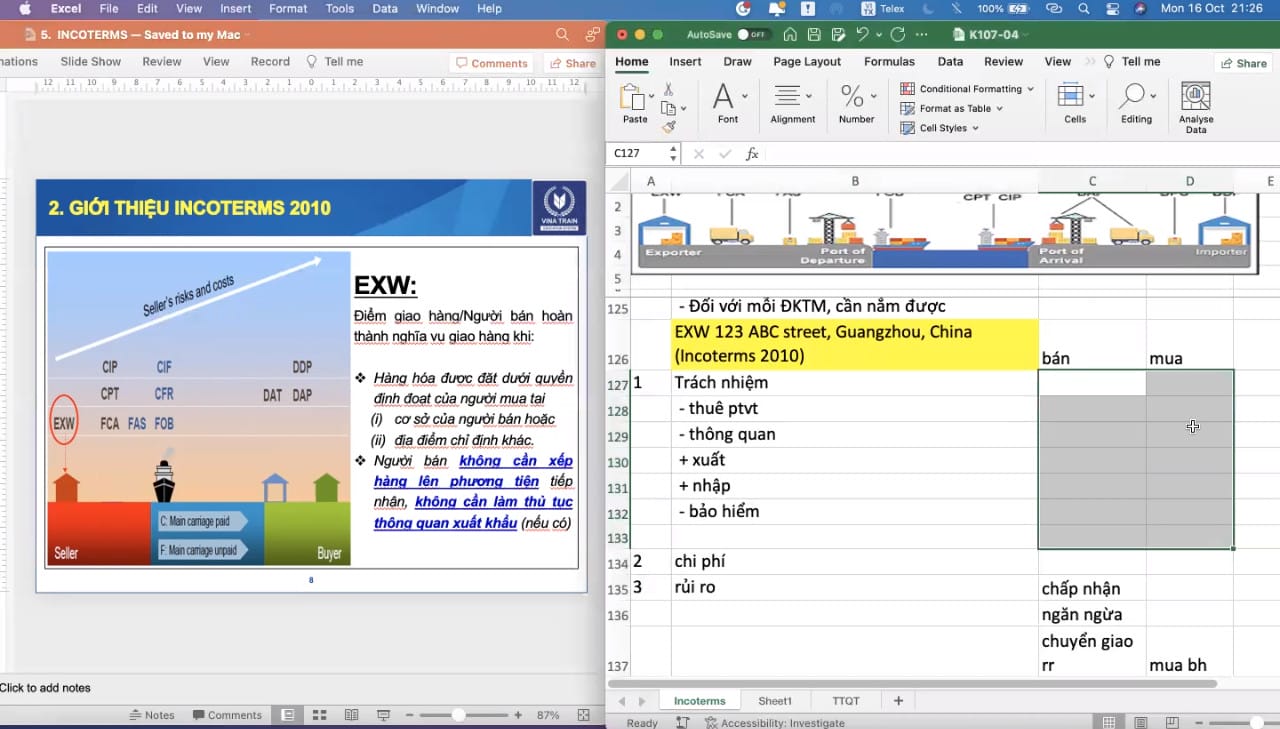
Task: Switch PowerPoint to Slide Sorter view
Action: pos(320,715)
